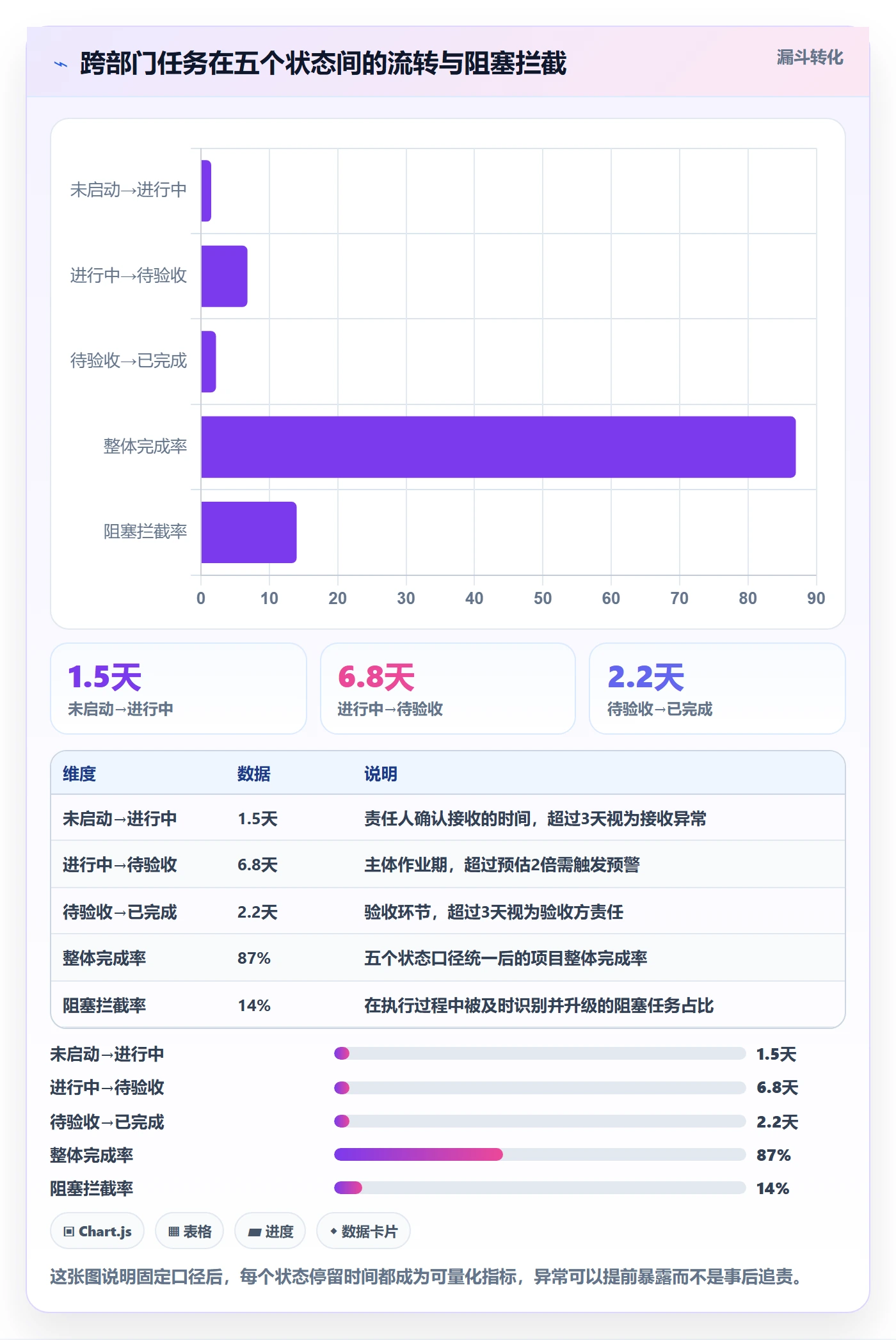
Task: Click the 整体完成率 87% progress bar
Action: pyautogui.click(x=540, y=1154)
